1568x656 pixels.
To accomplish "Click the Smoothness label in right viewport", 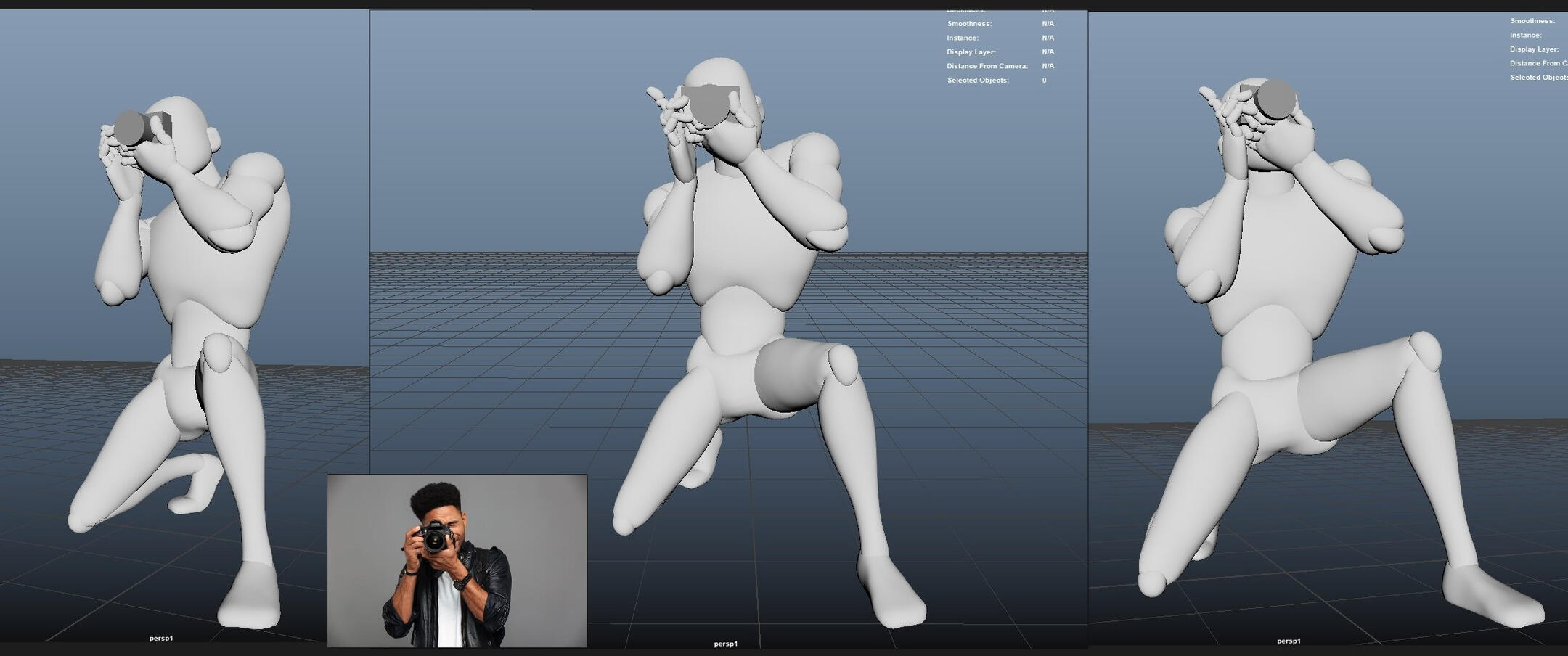I will tap(1532, 21).
